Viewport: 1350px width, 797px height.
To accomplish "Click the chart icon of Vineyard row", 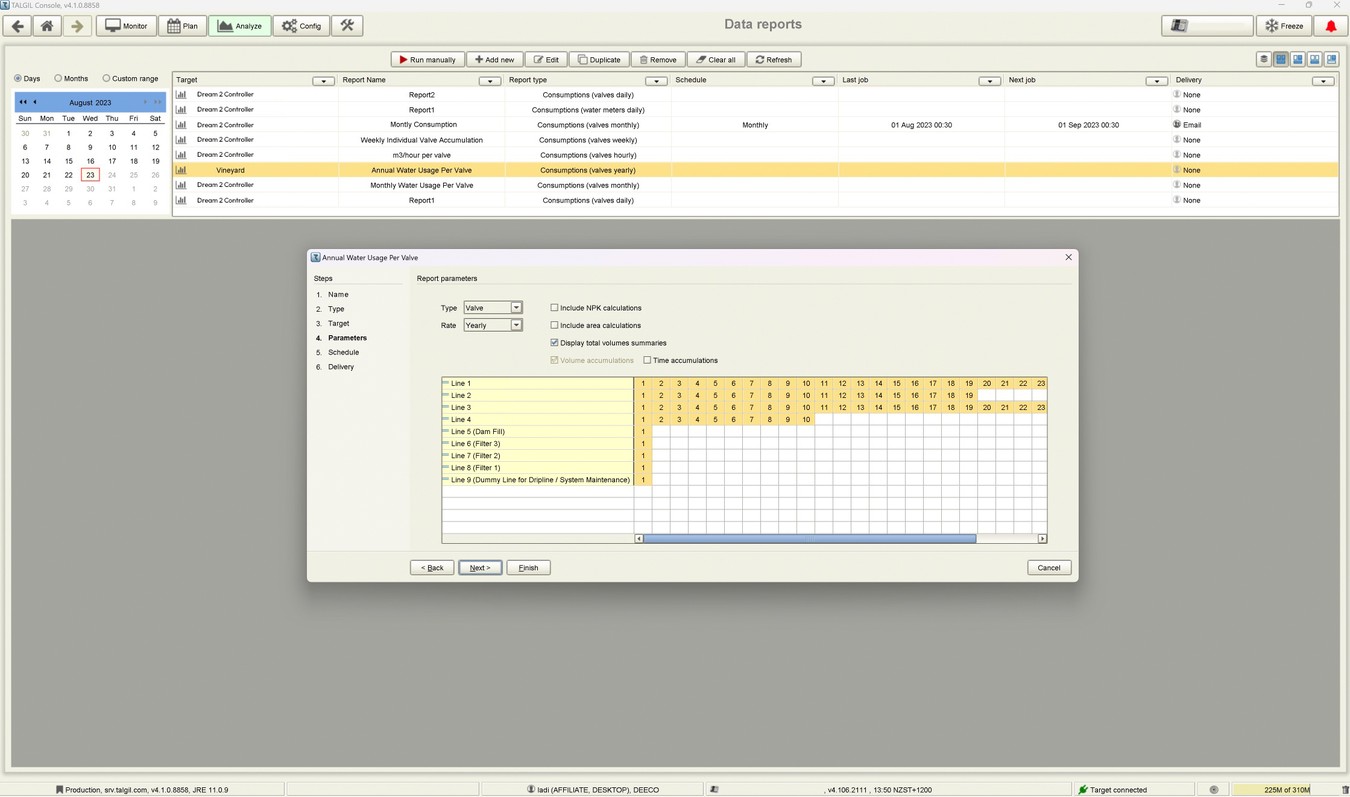I will pyautogui.click(x=181, y=170).
